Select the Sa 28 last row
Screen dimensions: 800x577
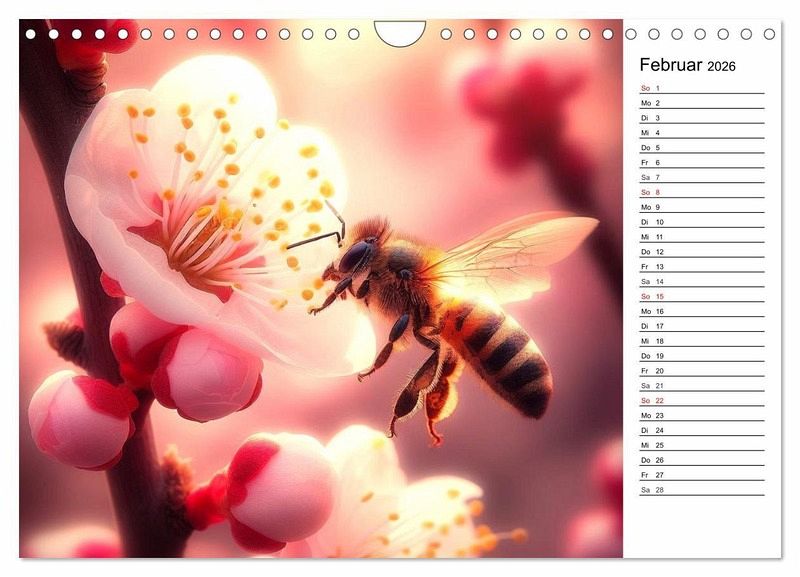pyautogui.click(x=700, y=490)
